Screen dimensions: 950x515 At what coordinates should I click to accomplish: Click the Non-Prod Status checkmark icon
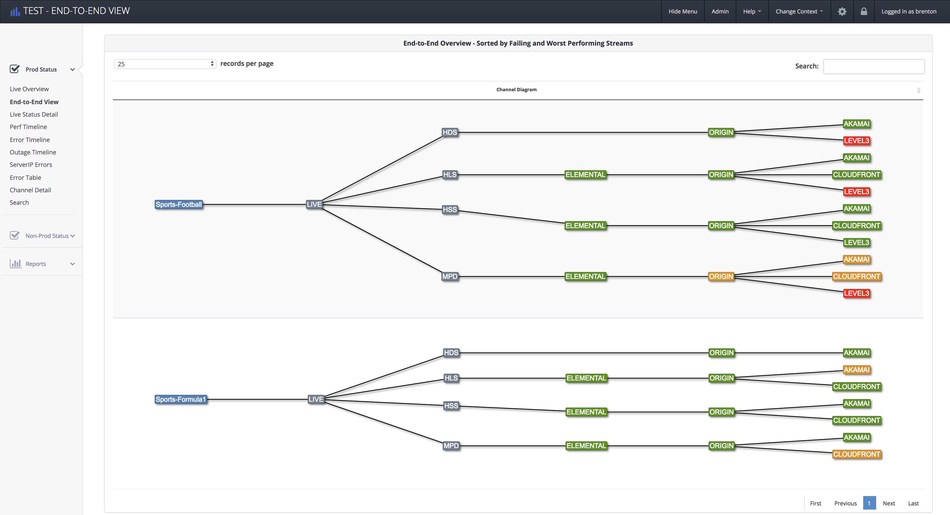tap(15, 236)
